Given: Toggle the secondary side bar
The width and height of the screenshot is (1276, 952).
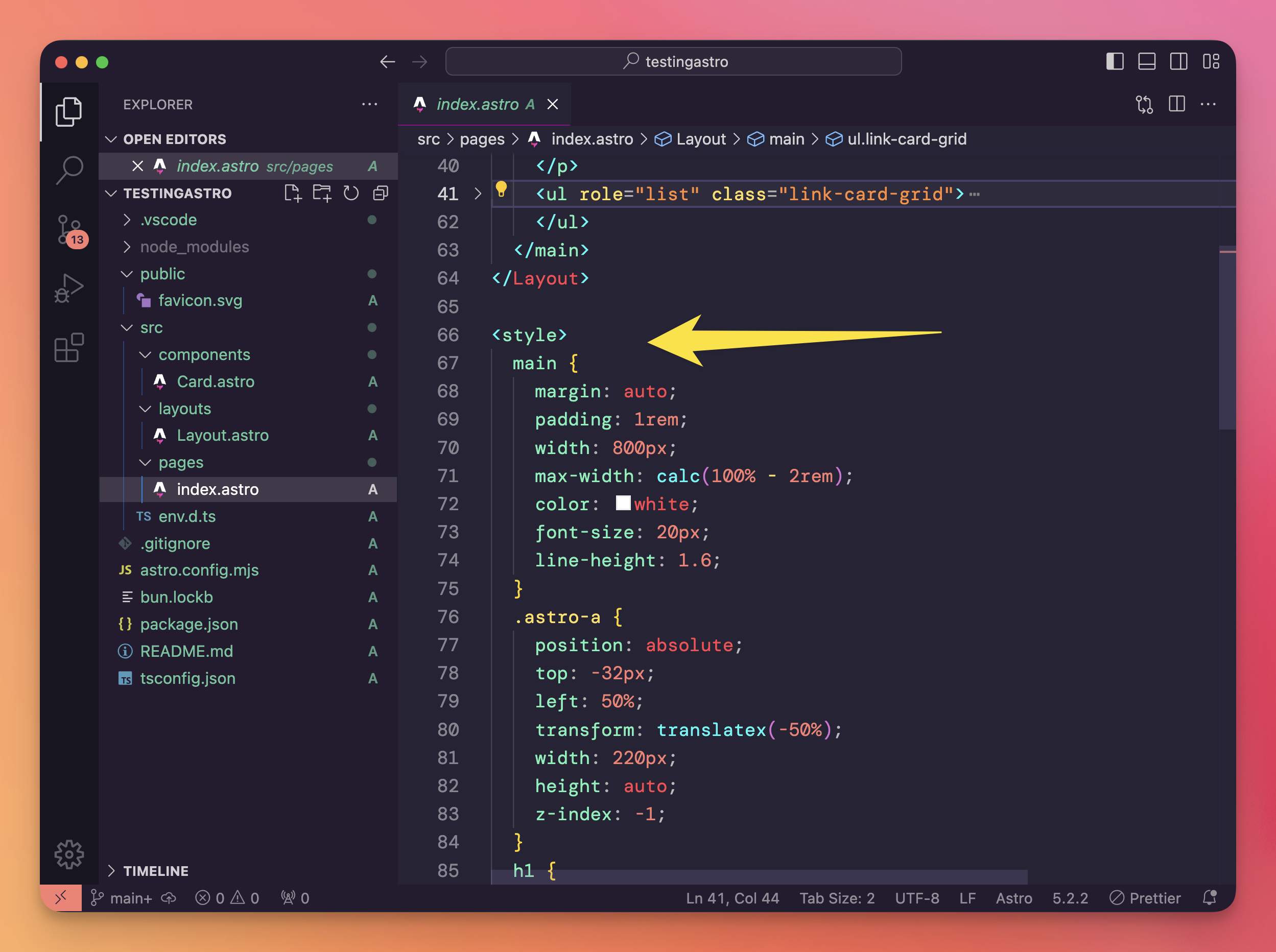Looking at the screenshot, I should [1178, 62].
